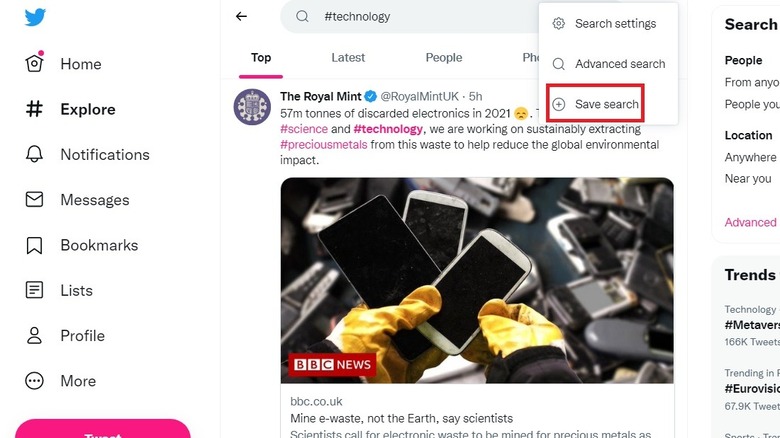
Task: Open Messages envelope icon
Action: (x=34, y=200)
